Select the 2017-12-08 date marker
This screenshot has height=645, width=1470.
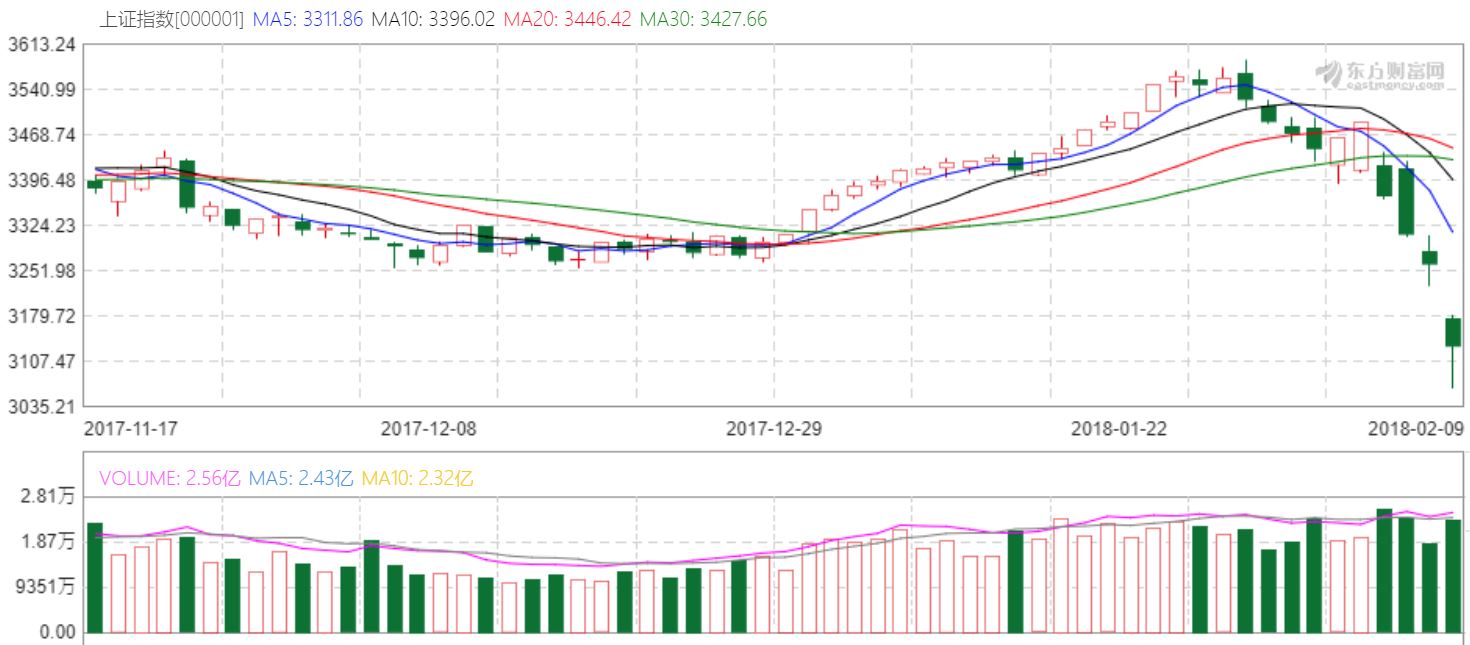point(428,428)
